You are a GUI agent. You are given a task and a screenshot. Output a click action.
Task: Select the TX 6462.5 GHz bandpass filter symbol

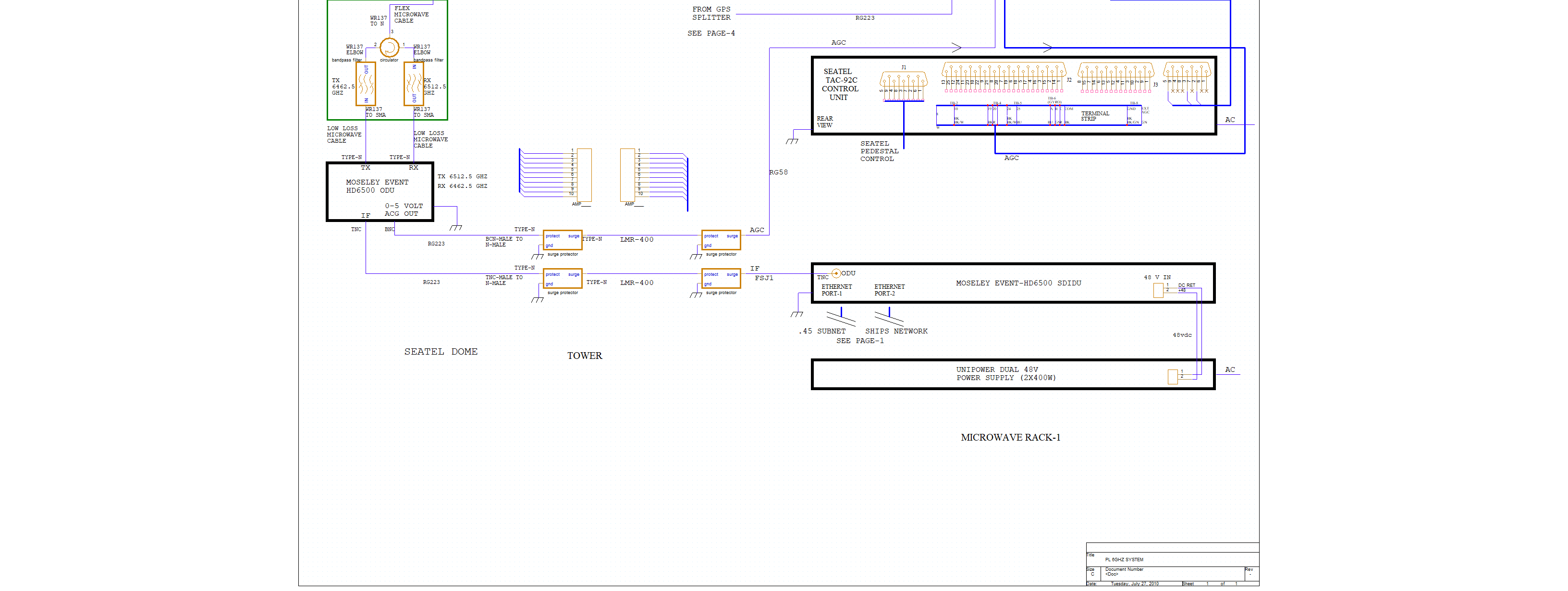click(365, 84)
